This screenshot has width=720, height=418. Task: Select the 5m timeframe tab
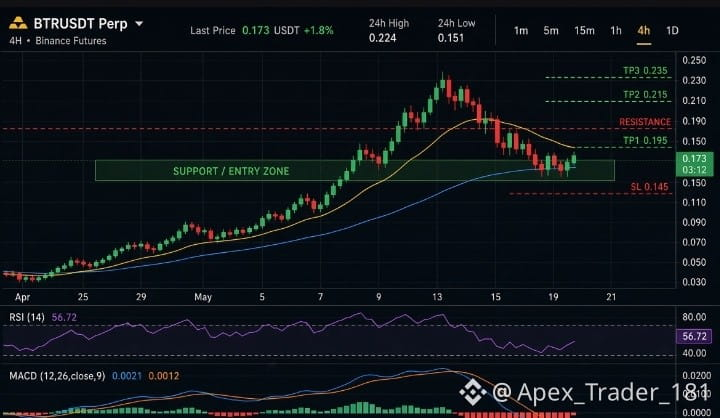click(x=551, y=31)
